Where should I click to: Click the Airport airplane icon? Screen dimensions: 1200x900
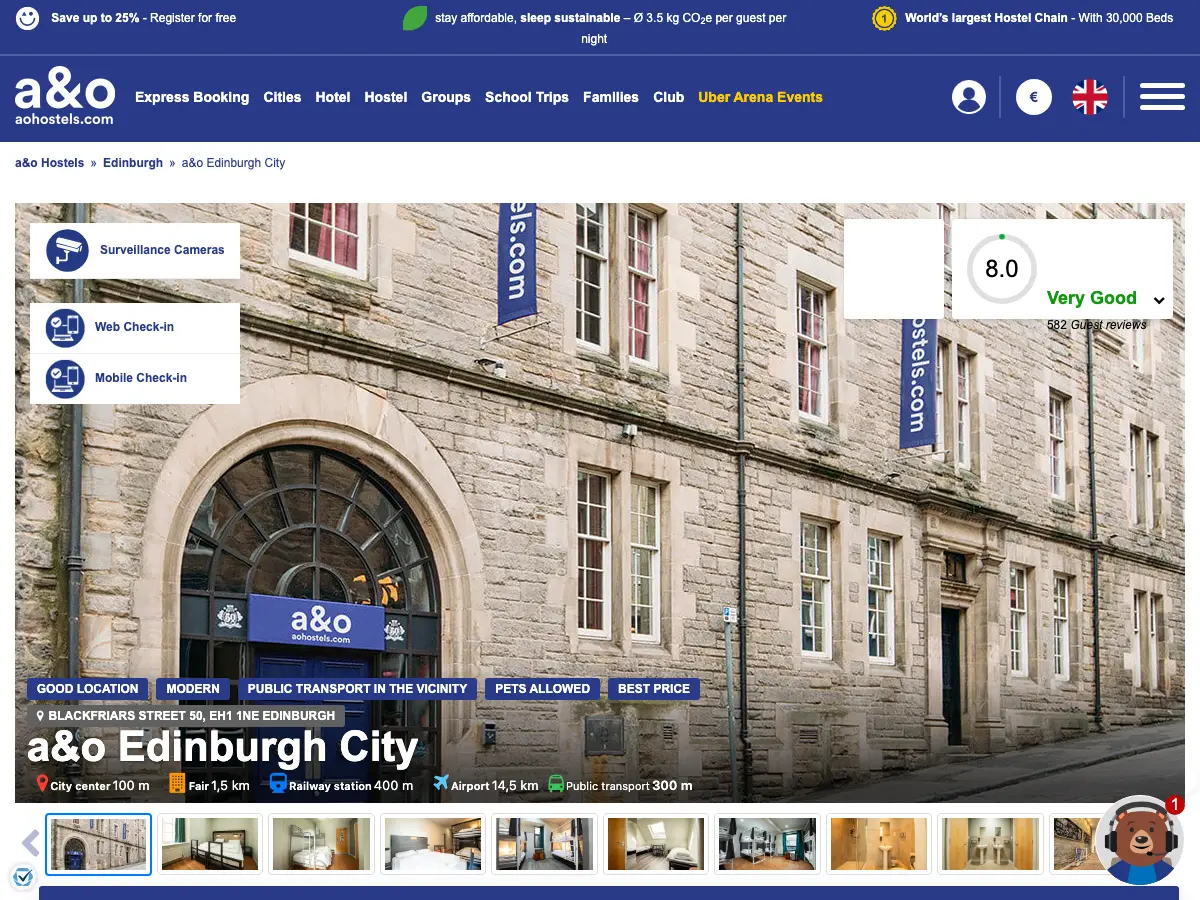(441, 783)
